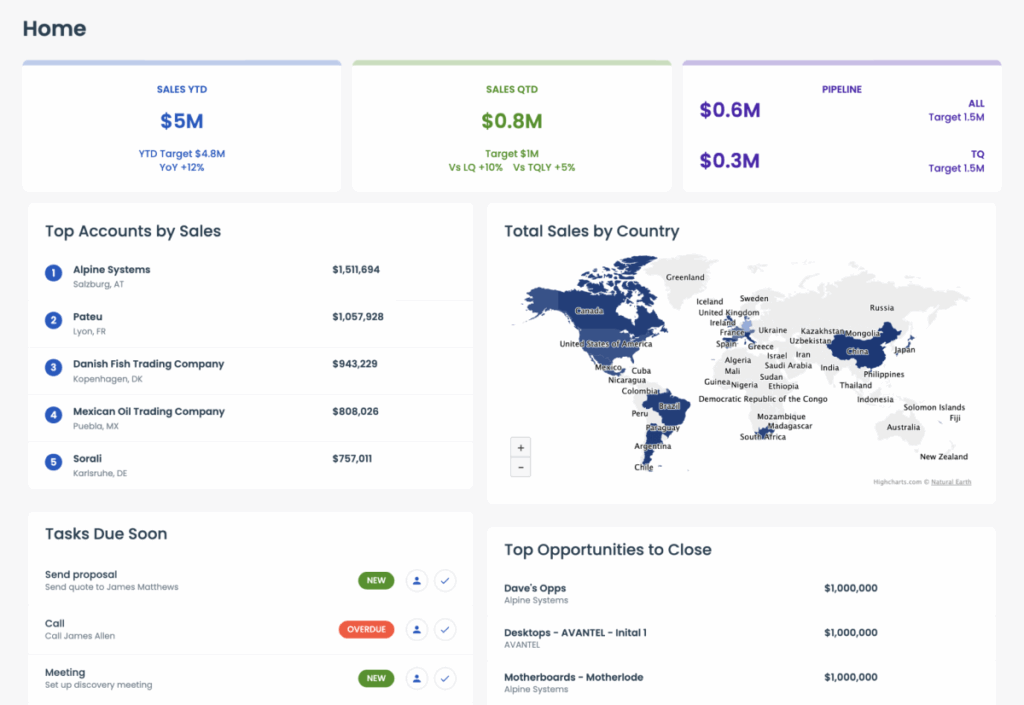Zoom out on the sales map
Screen dimensions: 1024x705
[x=520, y=467]
